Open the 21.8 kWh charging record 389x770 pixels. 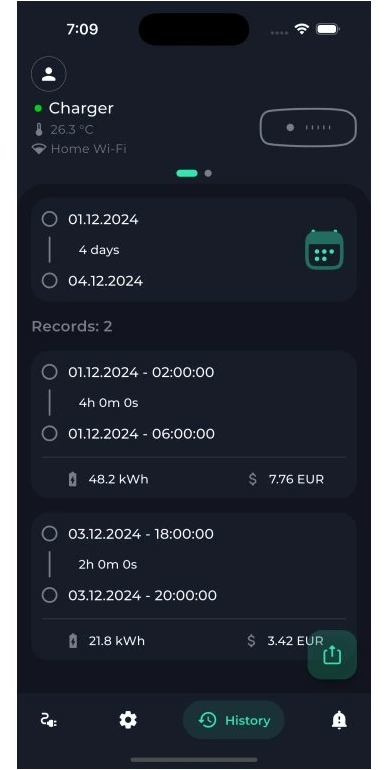194,586
